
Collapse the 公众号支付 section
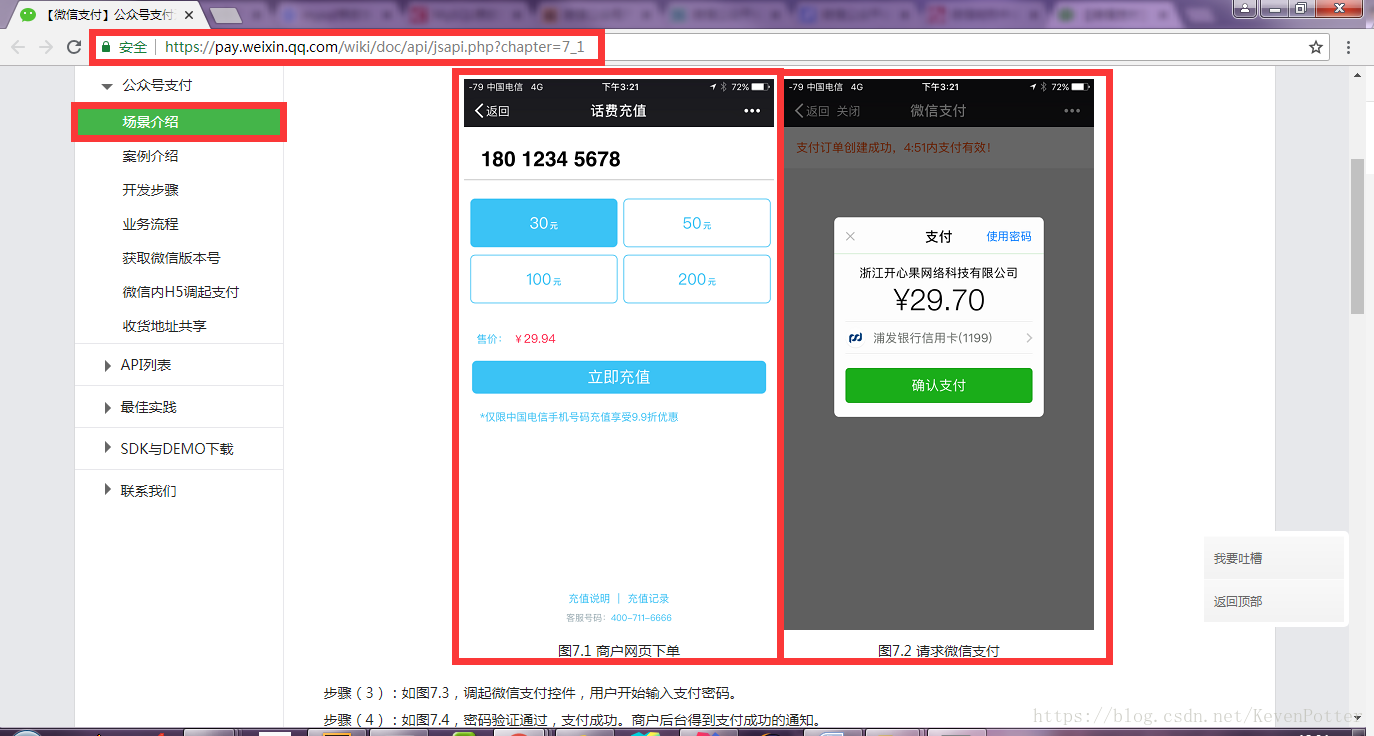[x=107, y=86]
